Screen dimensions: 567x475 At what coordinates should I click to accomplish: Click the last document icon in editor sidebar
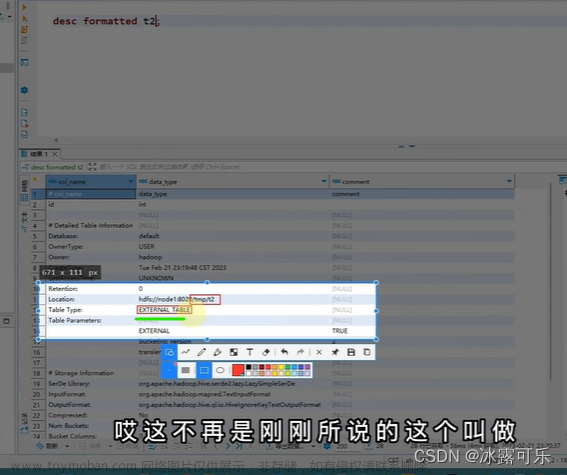tap(25, 134)
